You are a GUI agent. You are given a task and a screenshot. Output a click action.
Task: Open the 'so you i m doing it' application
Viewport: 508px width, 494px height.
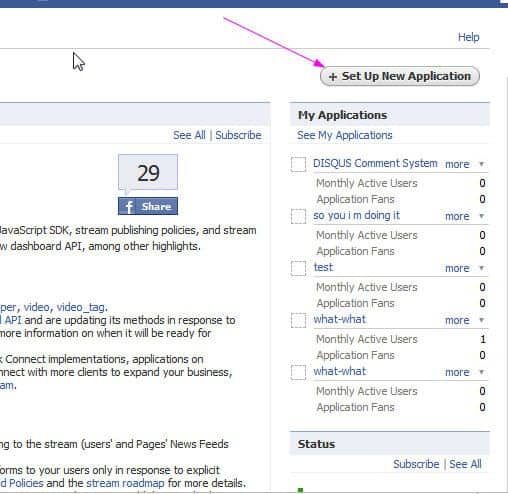[x=356, y=215]
